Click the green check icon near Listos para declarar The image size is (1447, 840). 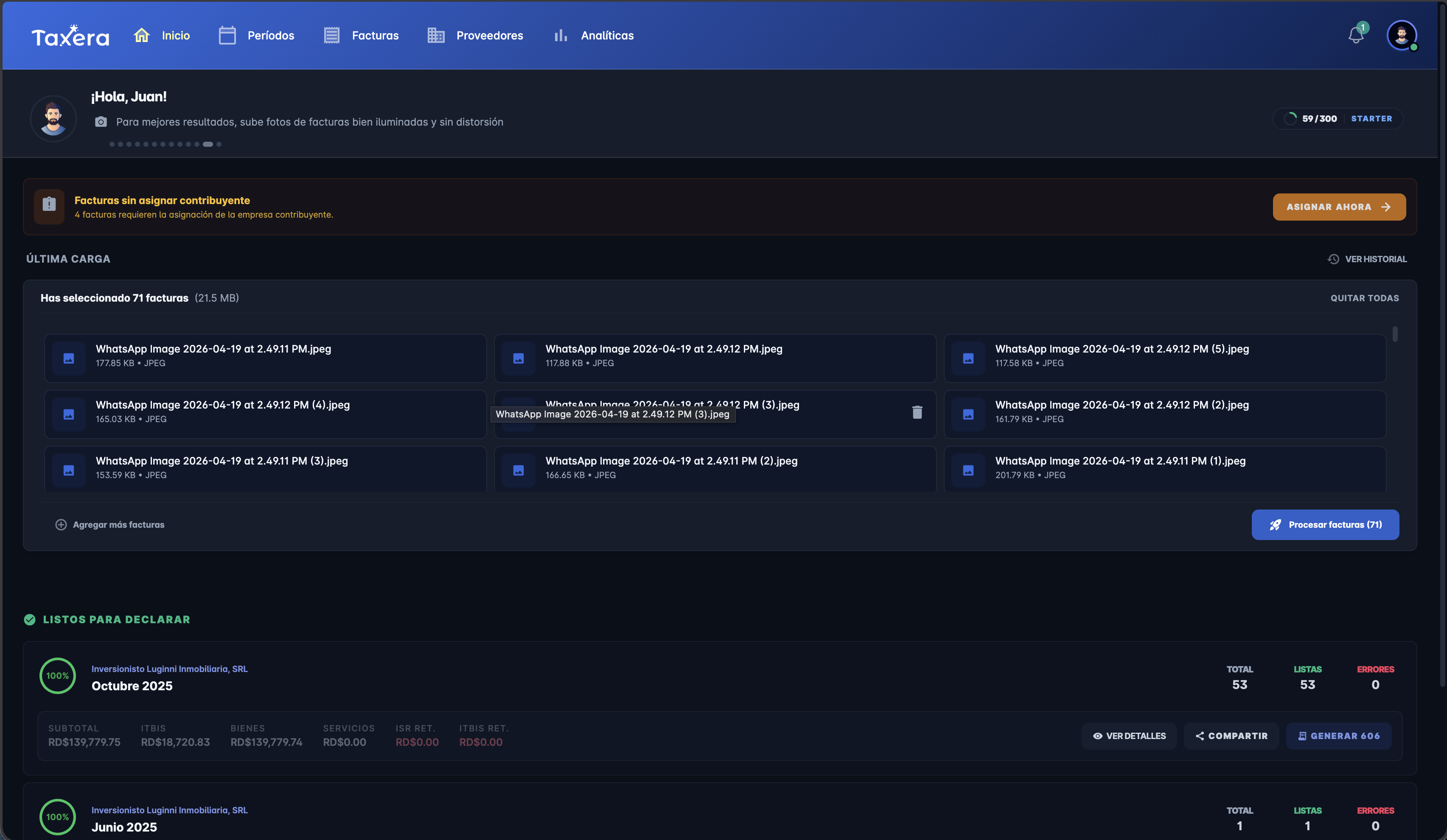pyautogui.click(x=30, y=619)
